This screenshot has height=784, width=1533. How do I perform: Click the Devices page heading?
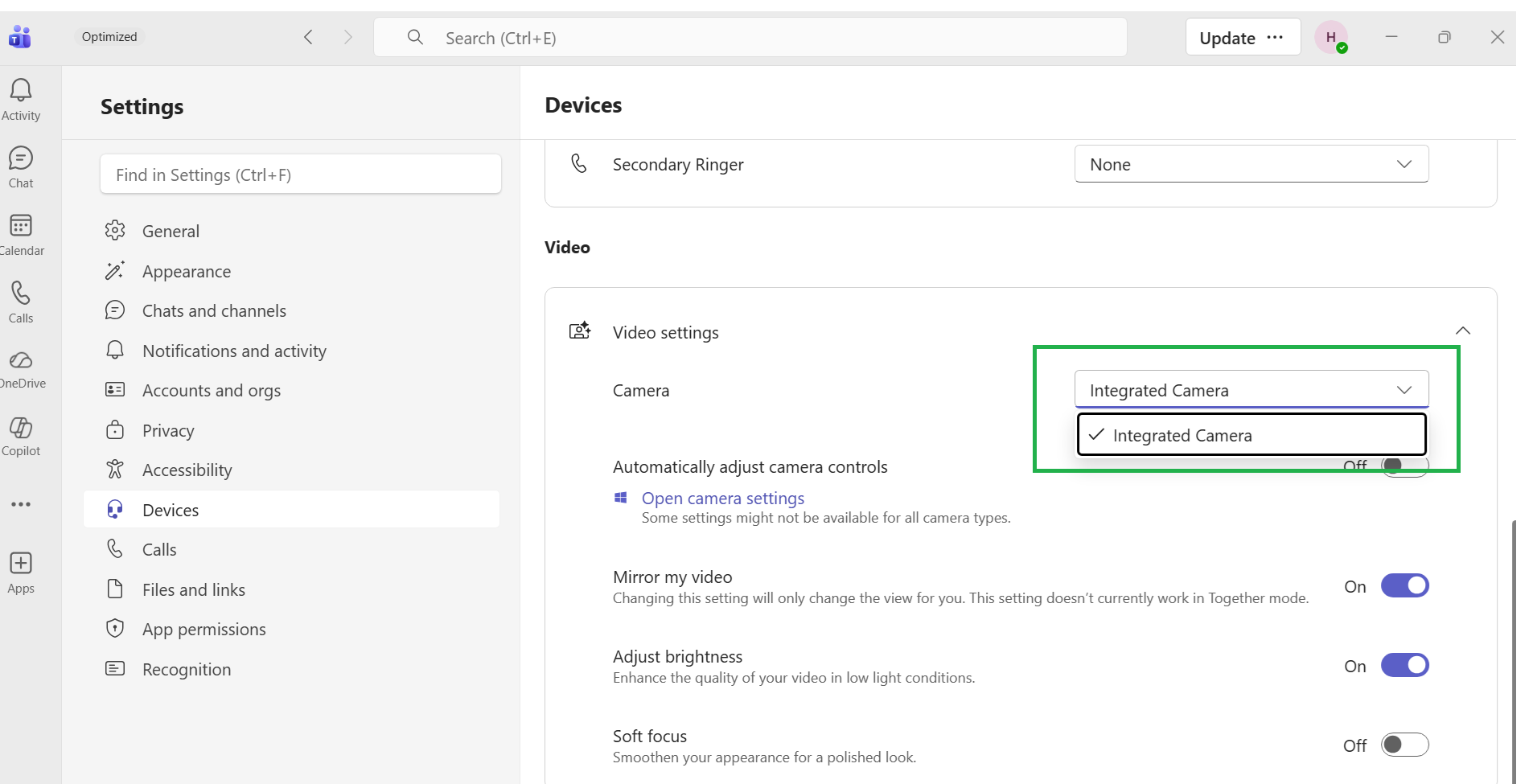(583, 105)
